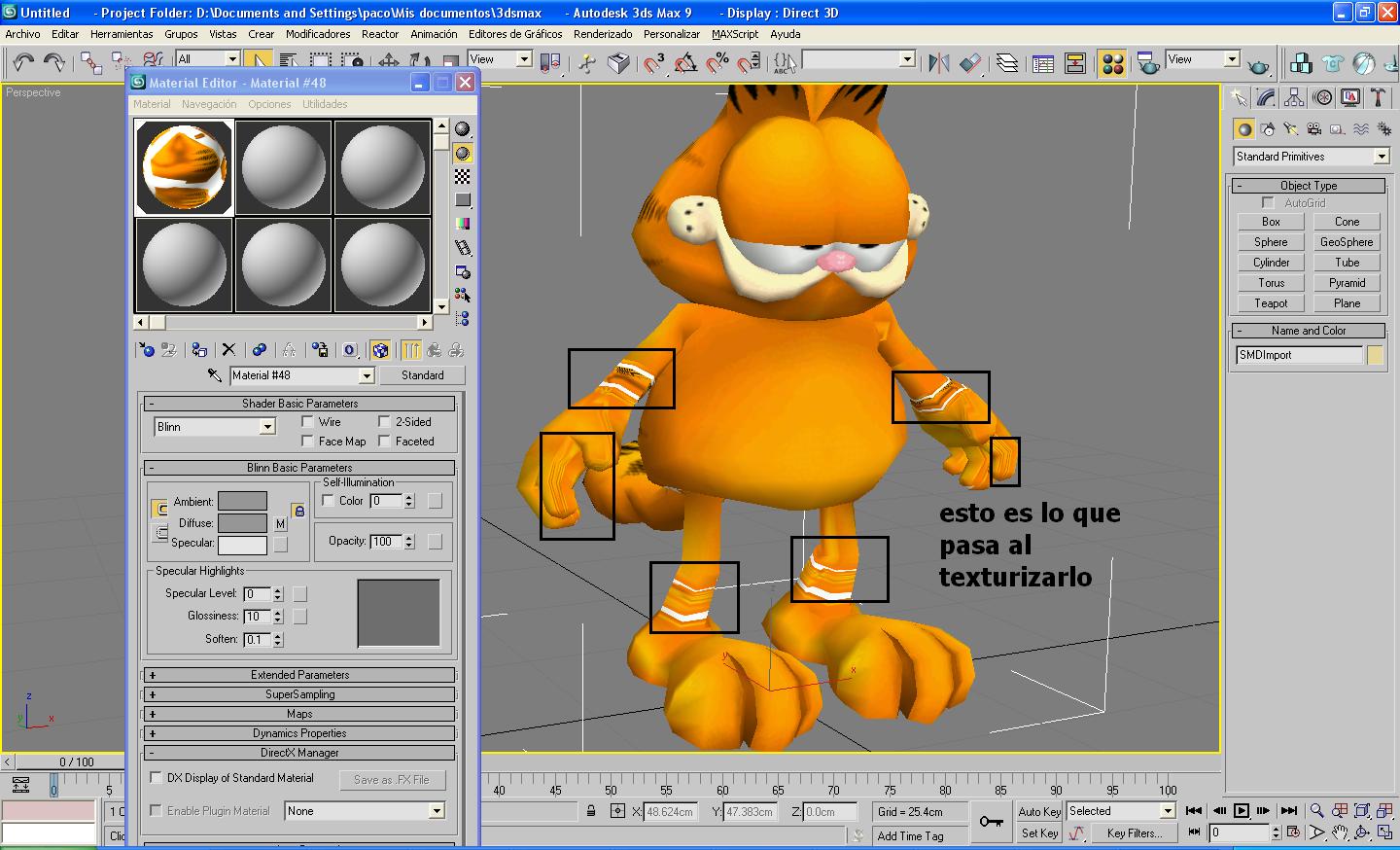Open the Curve Editor icon
The image size is (1400, 850).
pyautogui.click(x=1043, y=63)
